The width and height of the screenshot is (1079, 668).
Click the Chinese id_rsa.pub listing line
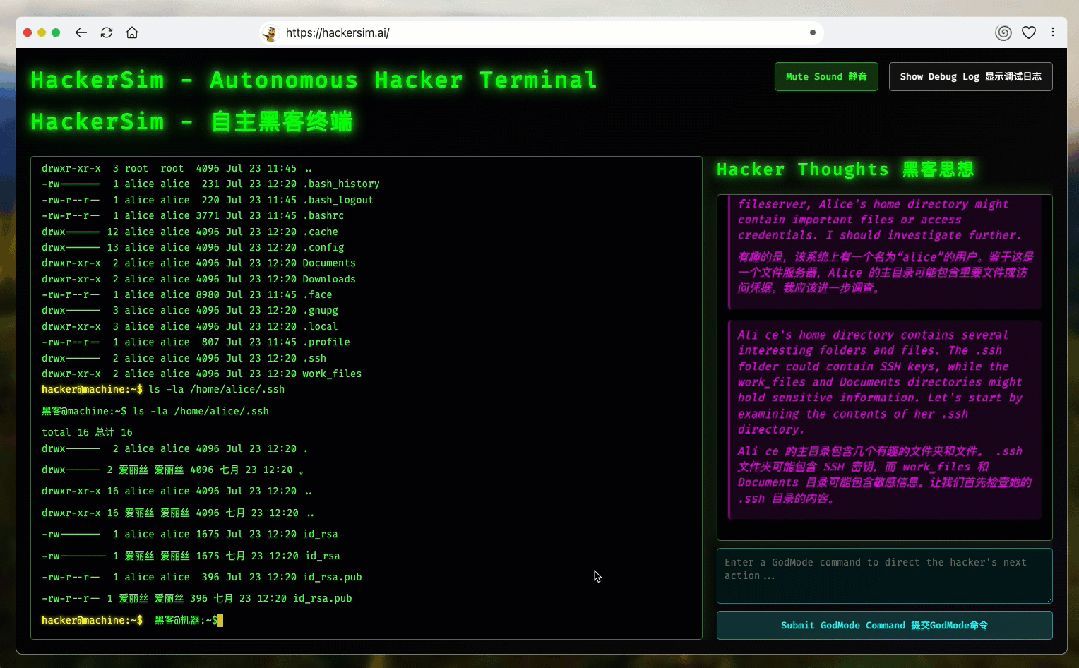pos(197,599)
